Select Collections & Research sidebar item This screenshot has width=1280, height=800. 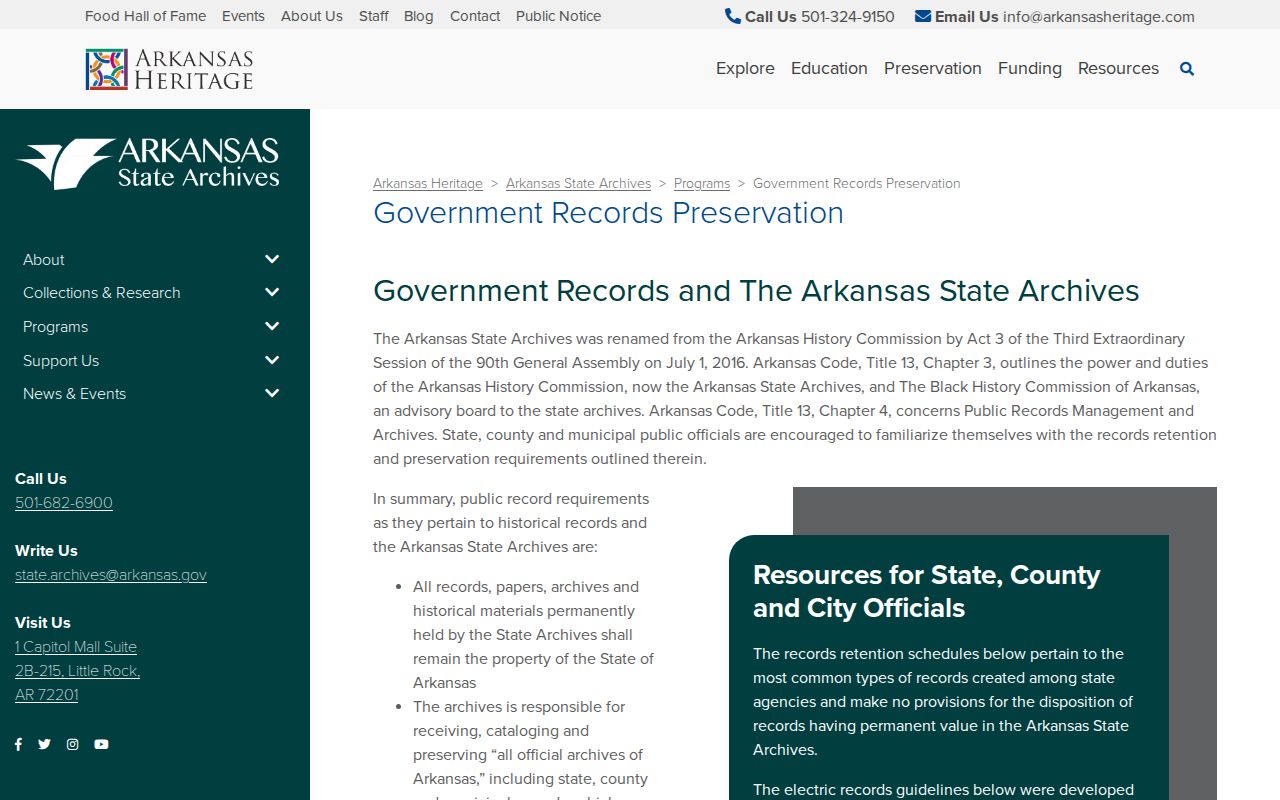point(102,292)
